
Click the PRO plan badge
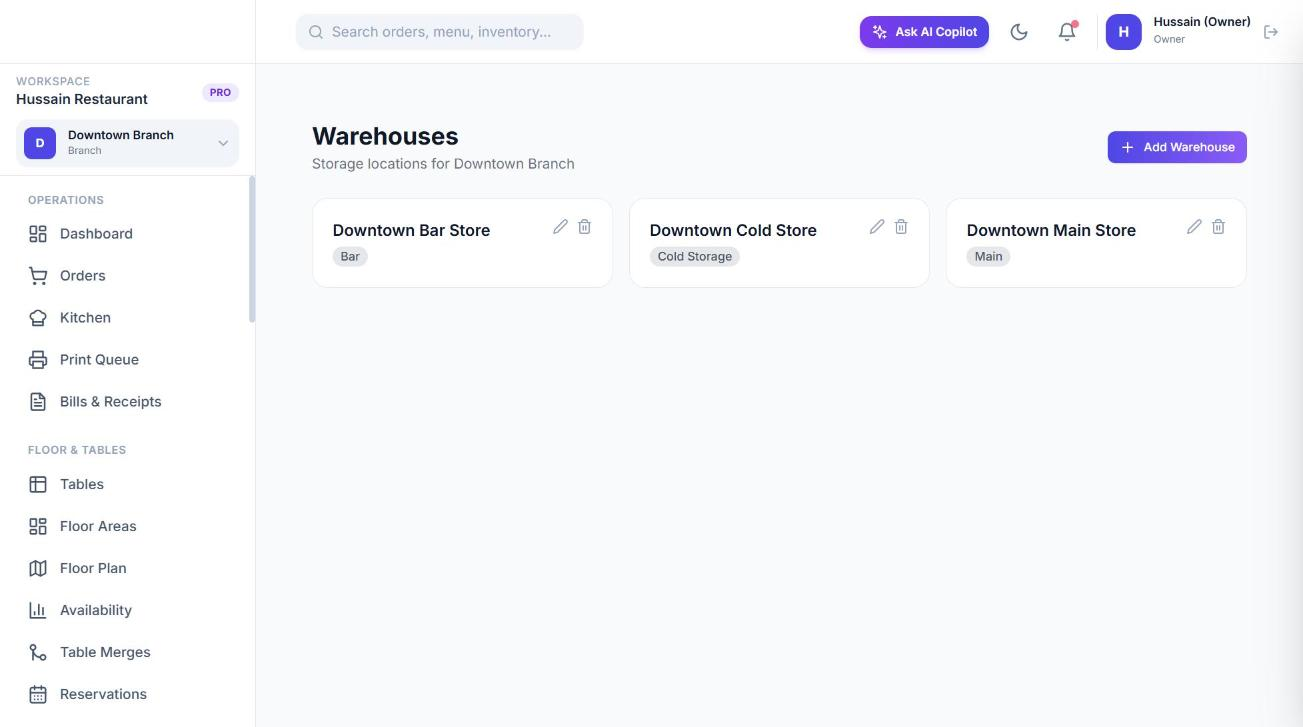220,92
